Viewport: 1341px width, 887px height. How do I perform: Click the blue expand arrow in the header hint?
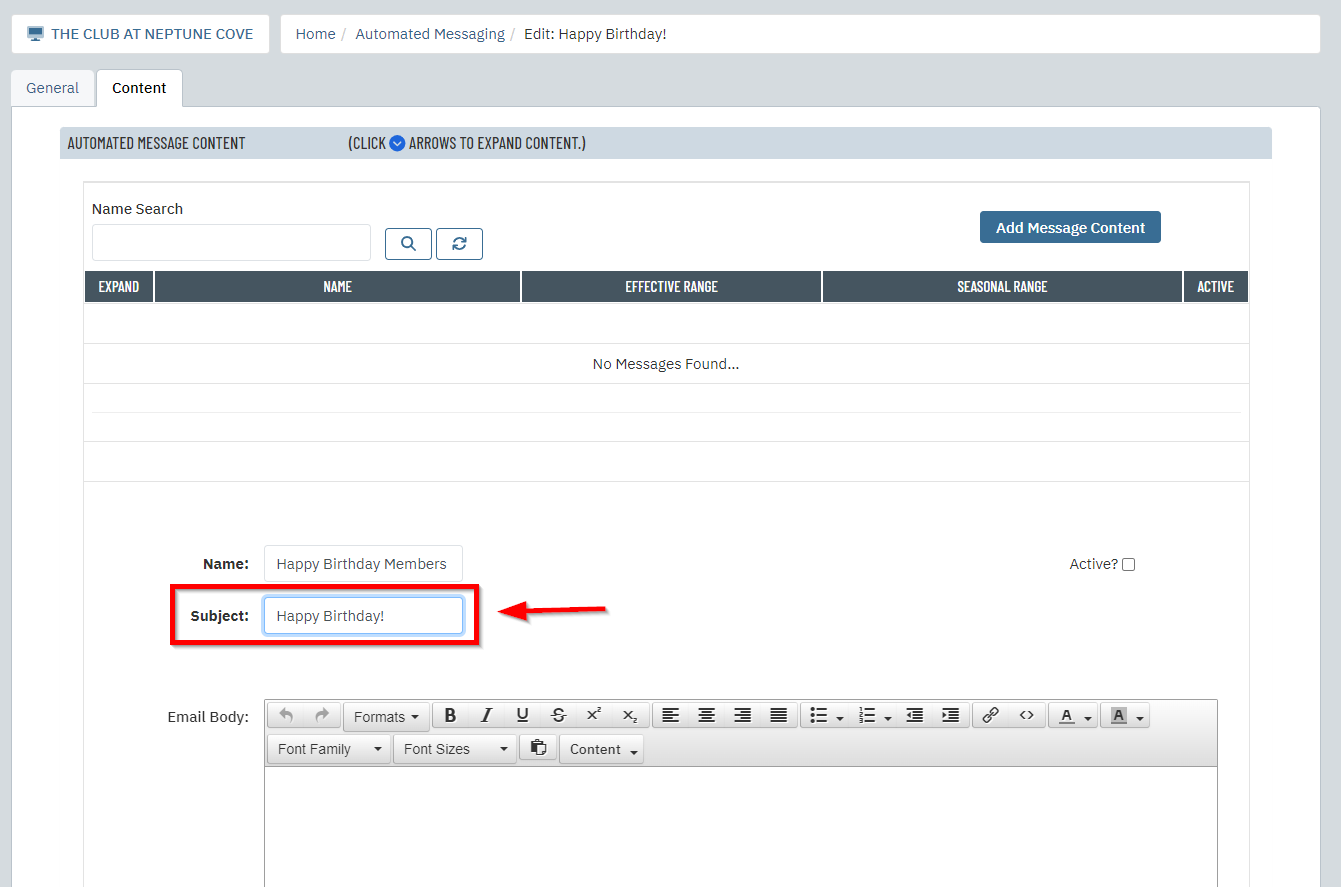tap(397, 143)
